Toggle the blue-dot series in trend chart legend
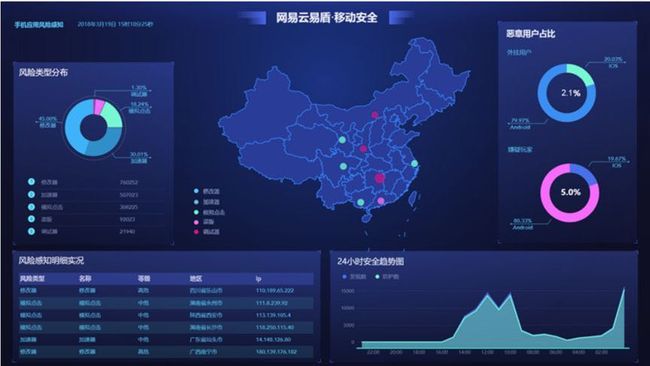The height and width of the screenshot is (366, 650). coord(354,276)
